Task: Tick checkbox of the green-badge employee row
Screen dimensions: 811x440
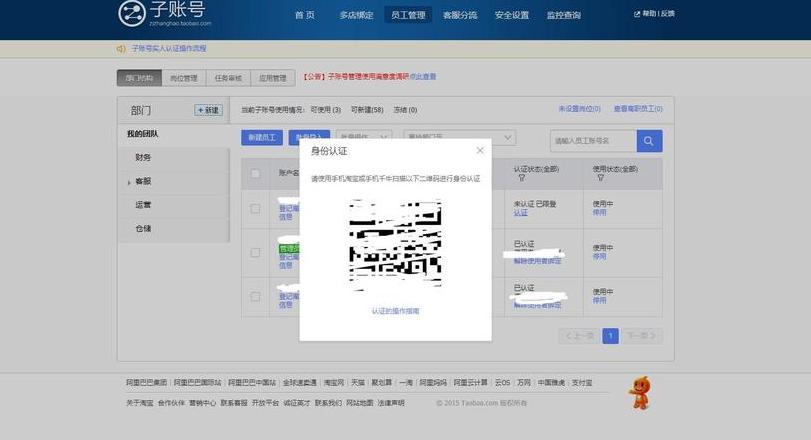Action: pos(255,252)
